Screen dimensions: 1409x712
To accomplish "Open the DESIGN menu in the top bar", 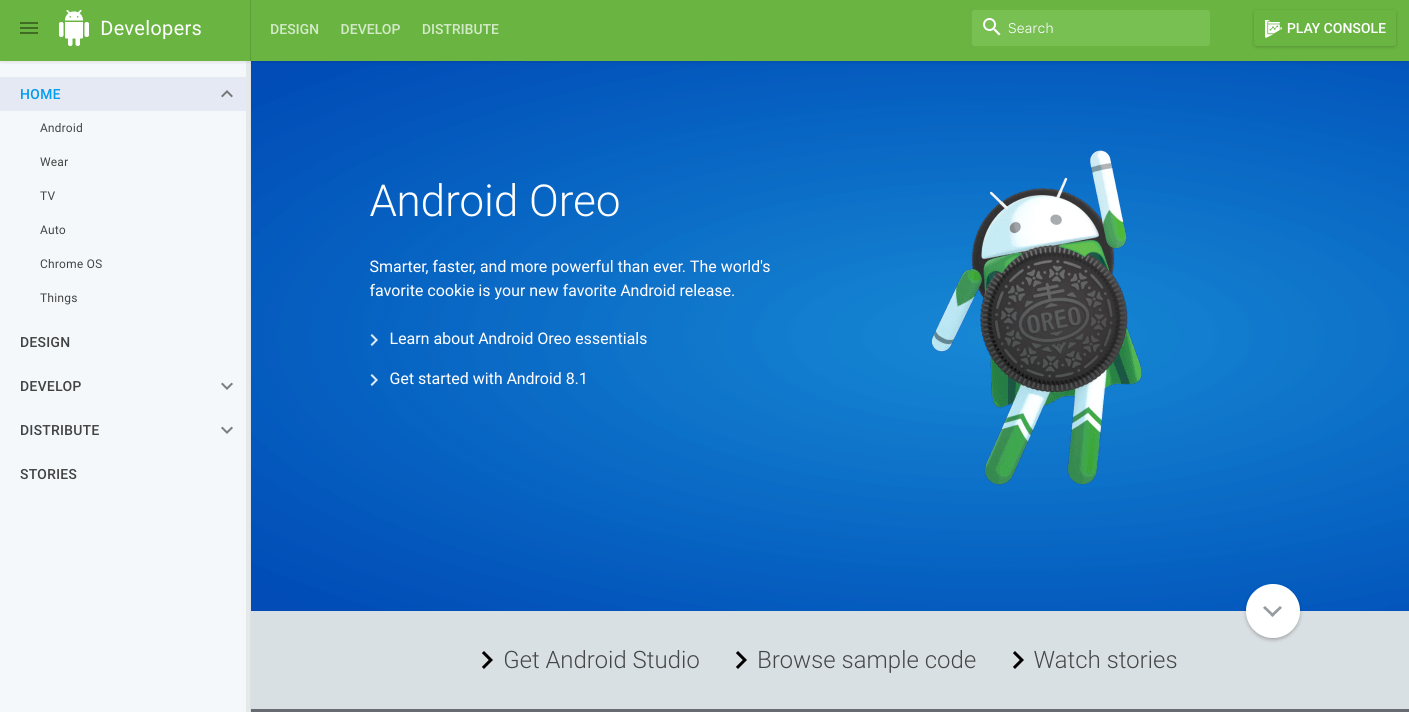I will (294, 29).
